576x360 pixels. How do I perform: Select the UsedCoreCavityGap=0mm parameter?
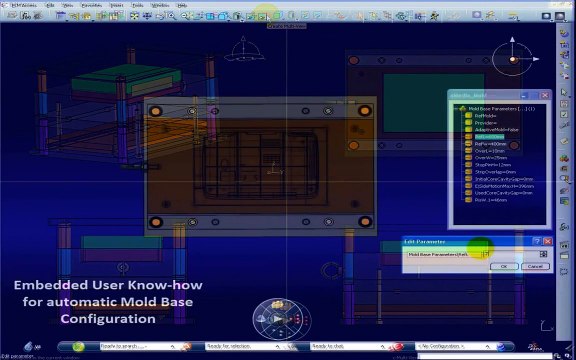tap(504, 193)
